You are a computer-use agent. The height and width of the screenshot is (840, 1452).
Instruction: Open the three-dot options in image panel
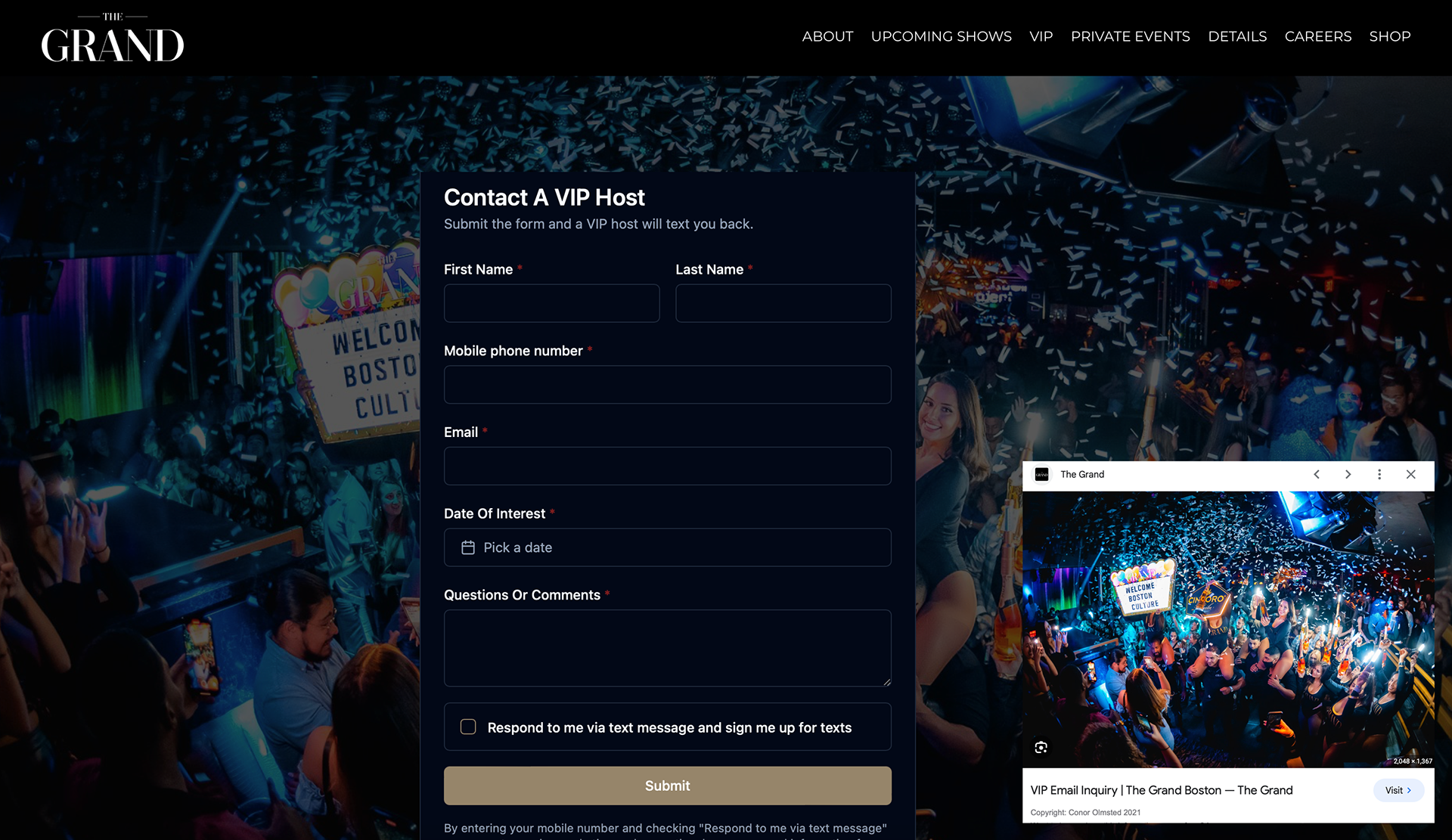click(1379, 474)
